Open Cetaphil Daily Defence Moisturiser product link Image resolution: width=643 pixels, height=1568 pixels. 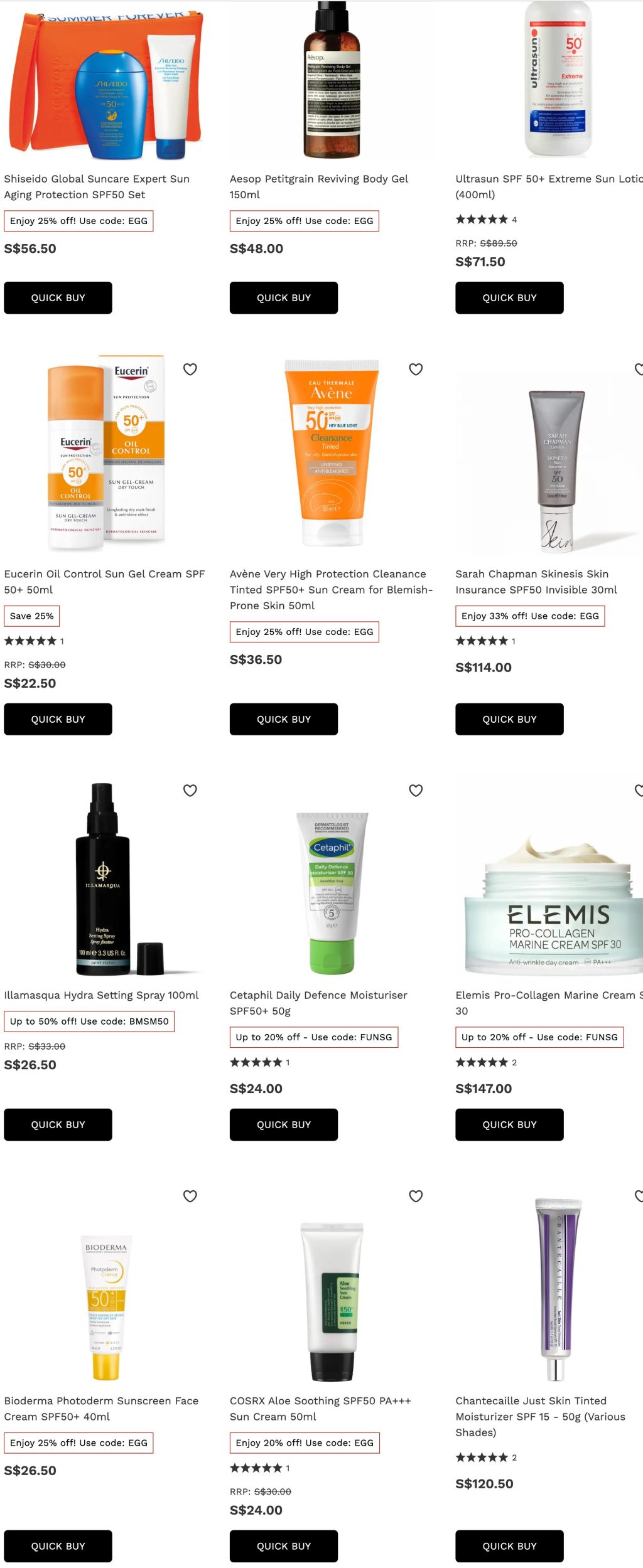318,1003
